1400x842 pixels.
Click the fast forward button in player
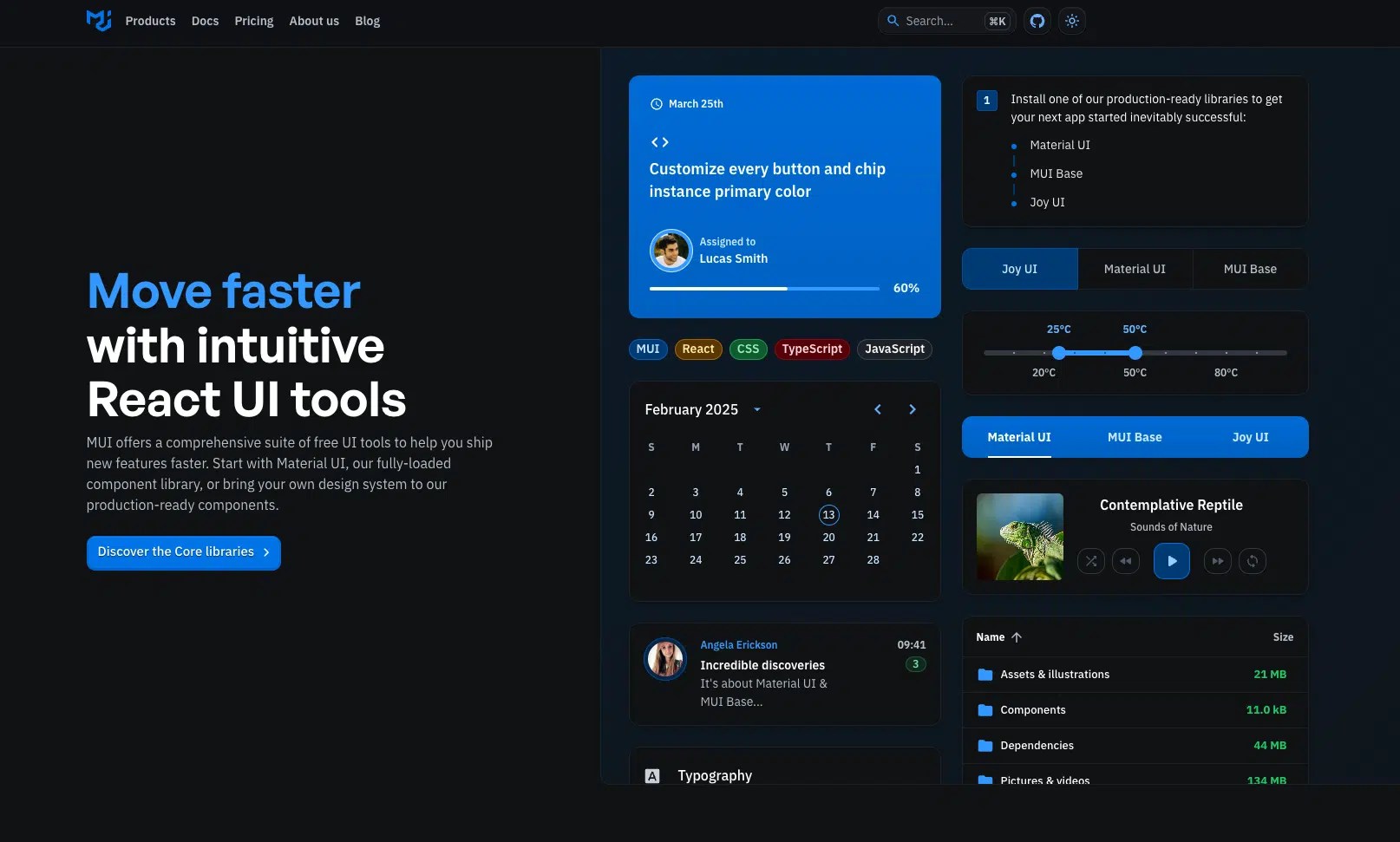pos(1218,561)
